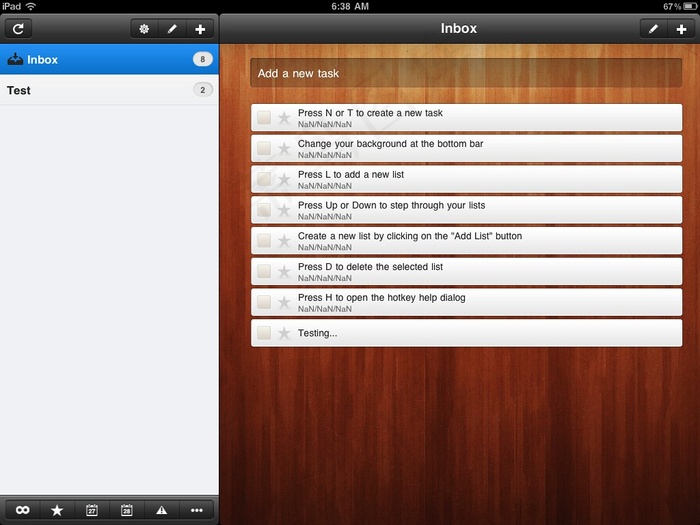Tap the 67% battery indicator
700x525 pixels.
[679, 6]
